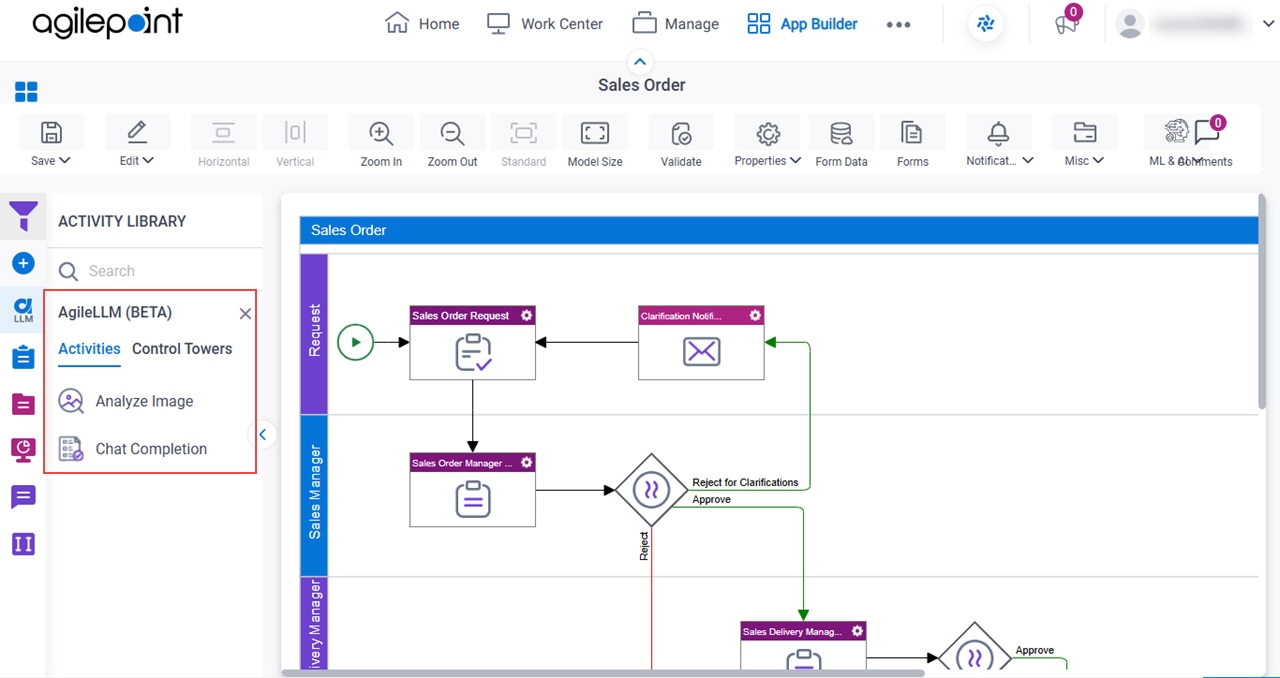This screenshot has height=678, width=1280.
Task: Open the Manage menu
Action: pos(676,24)
